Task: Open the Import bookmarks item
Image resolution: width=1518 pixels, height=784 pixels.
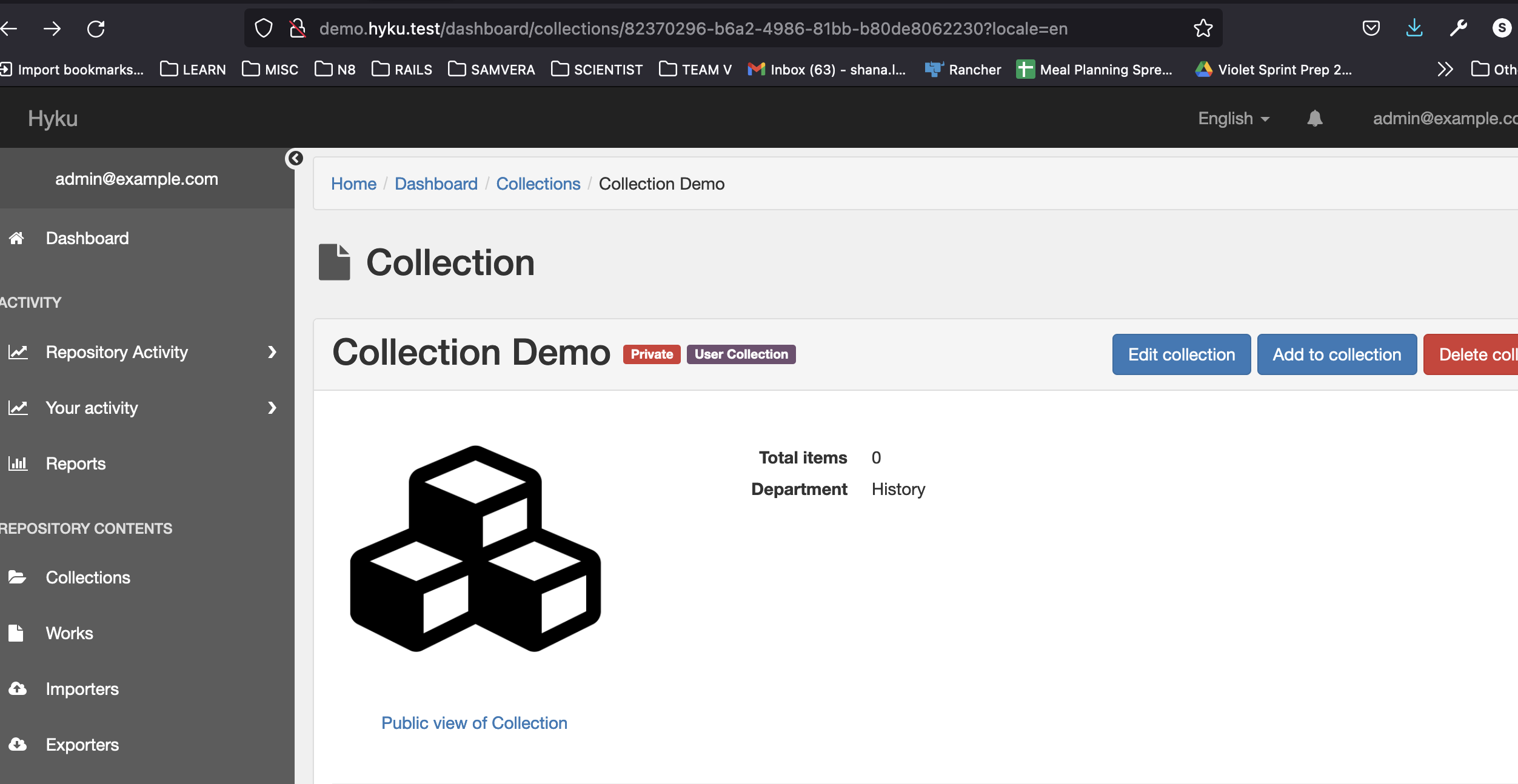Action: point(72,70)
